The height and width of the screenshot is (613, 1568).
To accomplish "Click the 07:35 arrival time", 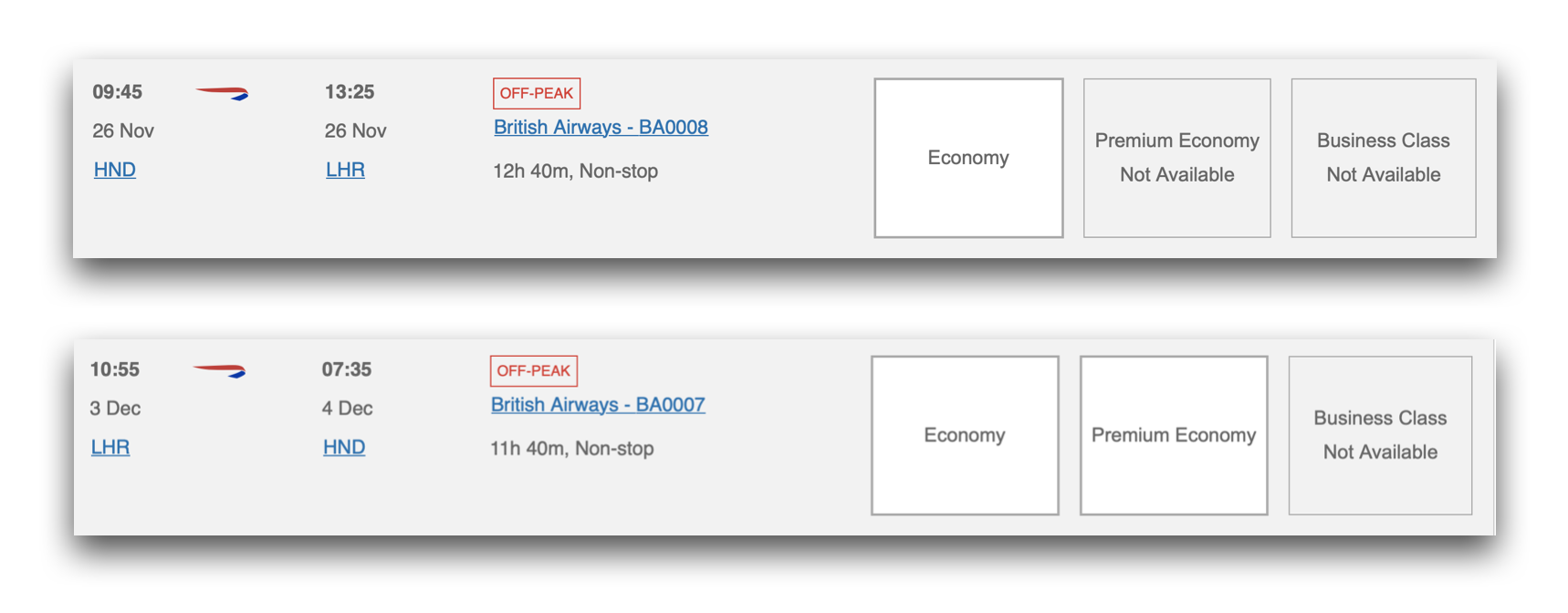I will coord(347,369).
